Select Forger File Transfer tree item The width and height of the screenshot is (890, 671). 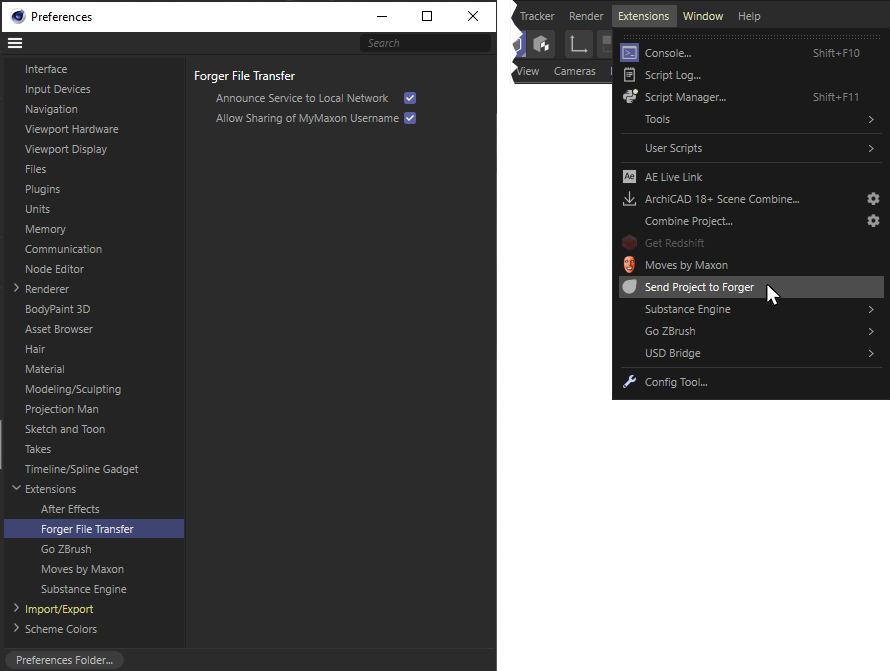tap(94, 529)
